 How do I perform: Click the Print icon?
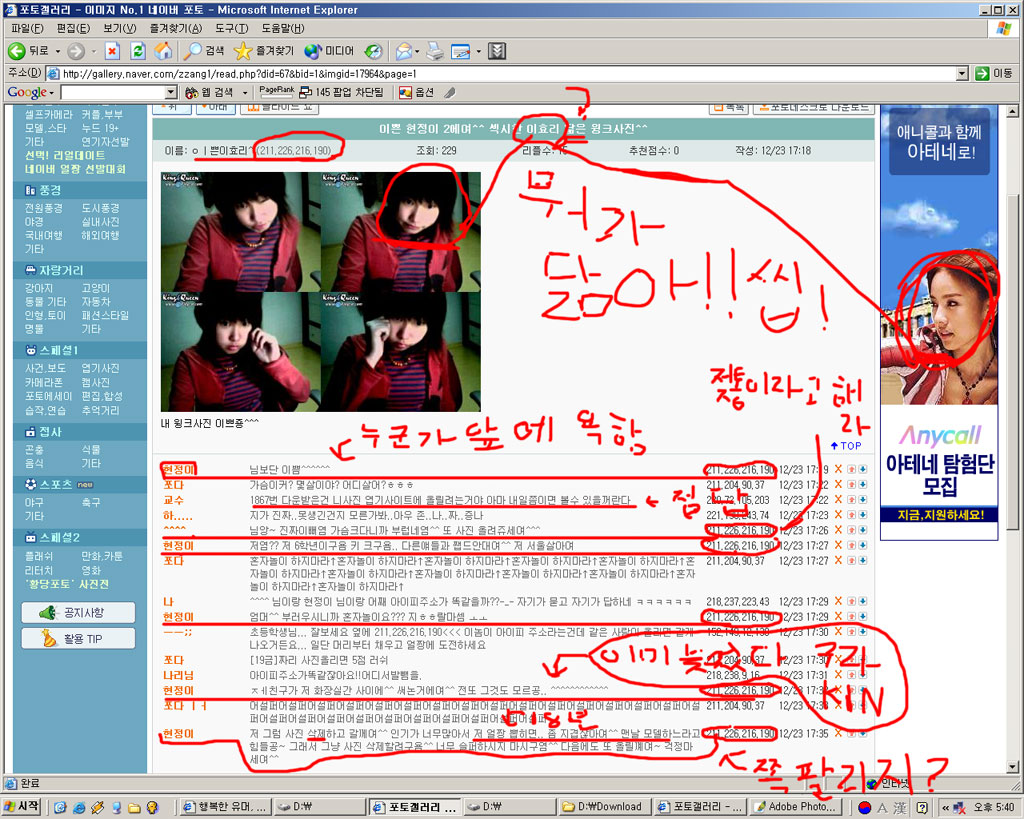[x=435, y=51]
